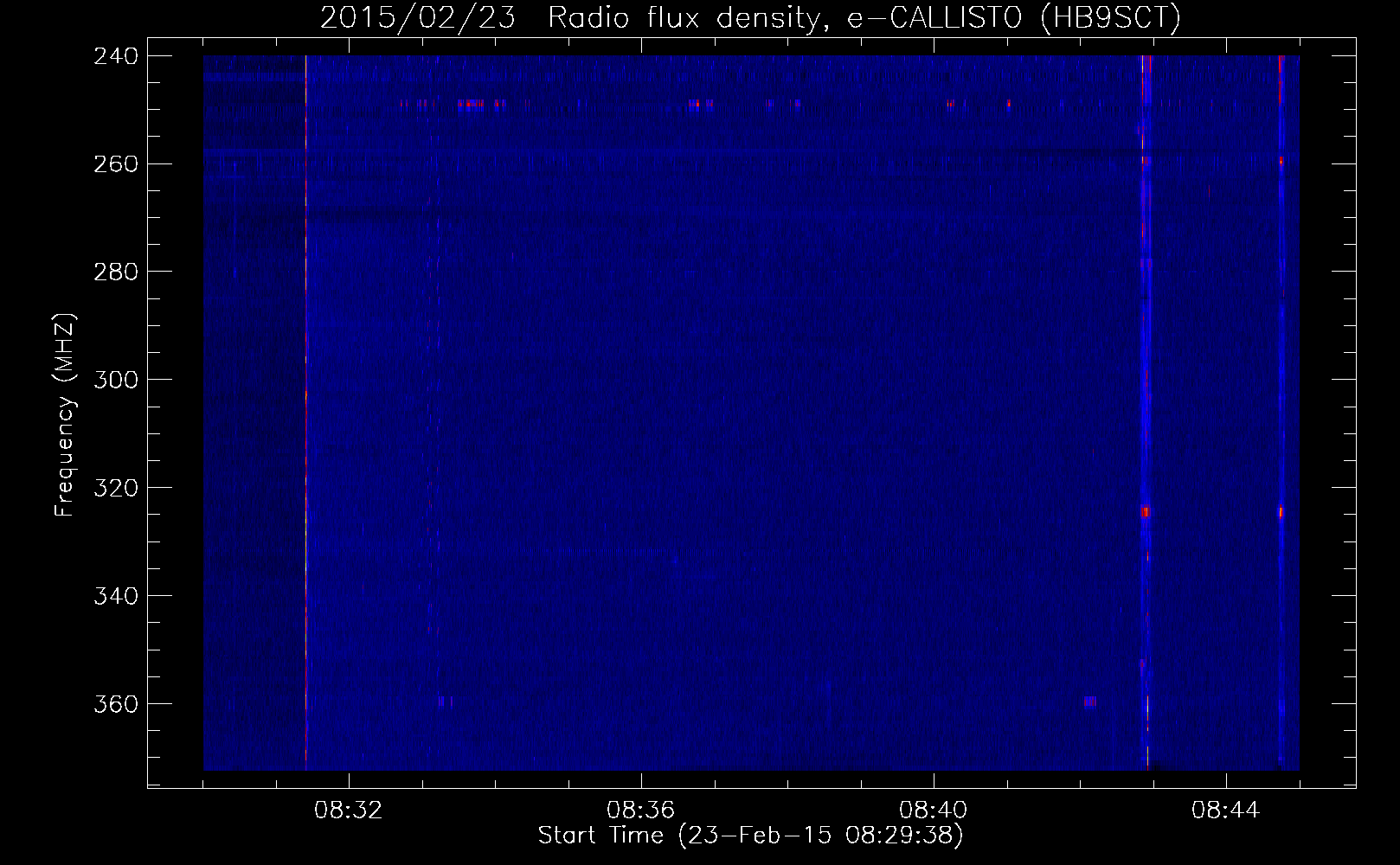Click the 08:40 time tick label

(x=933, y=811)
